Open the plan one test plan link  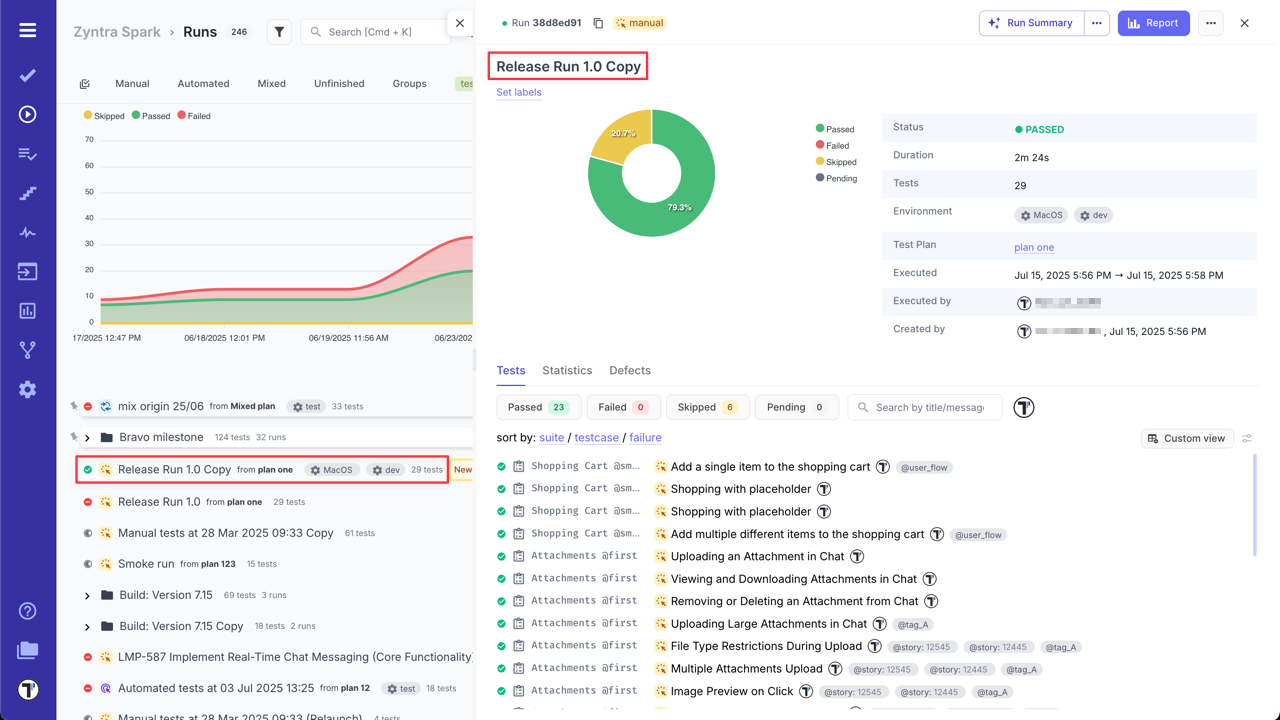click(x=1034, y=247)
